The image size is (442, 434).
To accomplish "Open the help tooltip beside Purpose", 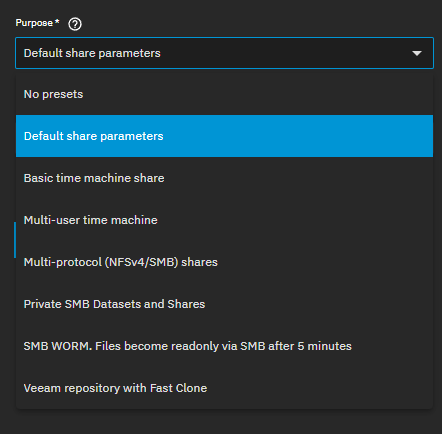I will point(75,24).
